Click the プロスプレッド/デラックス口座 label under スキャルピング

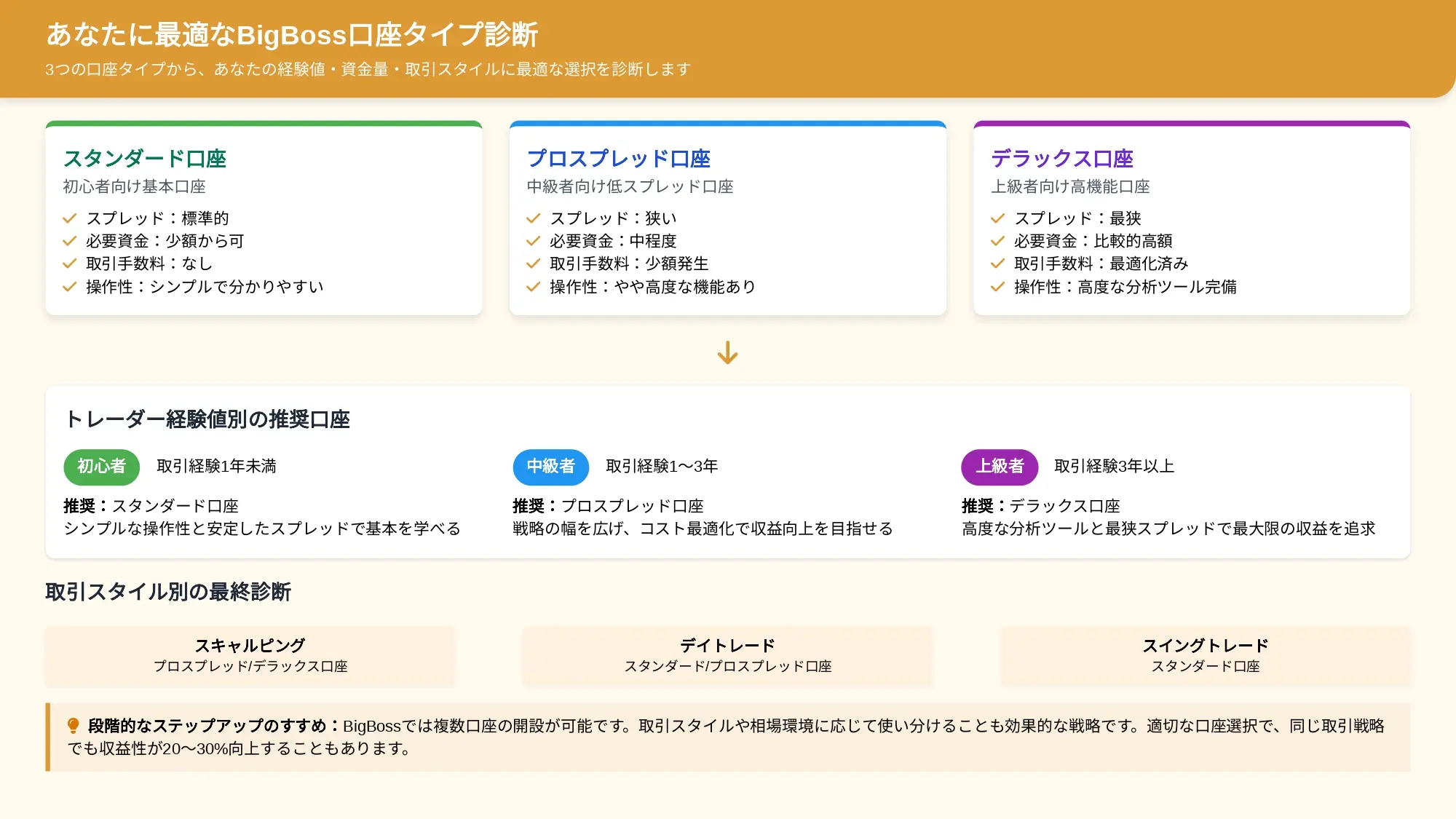click(x=250, y=666)
